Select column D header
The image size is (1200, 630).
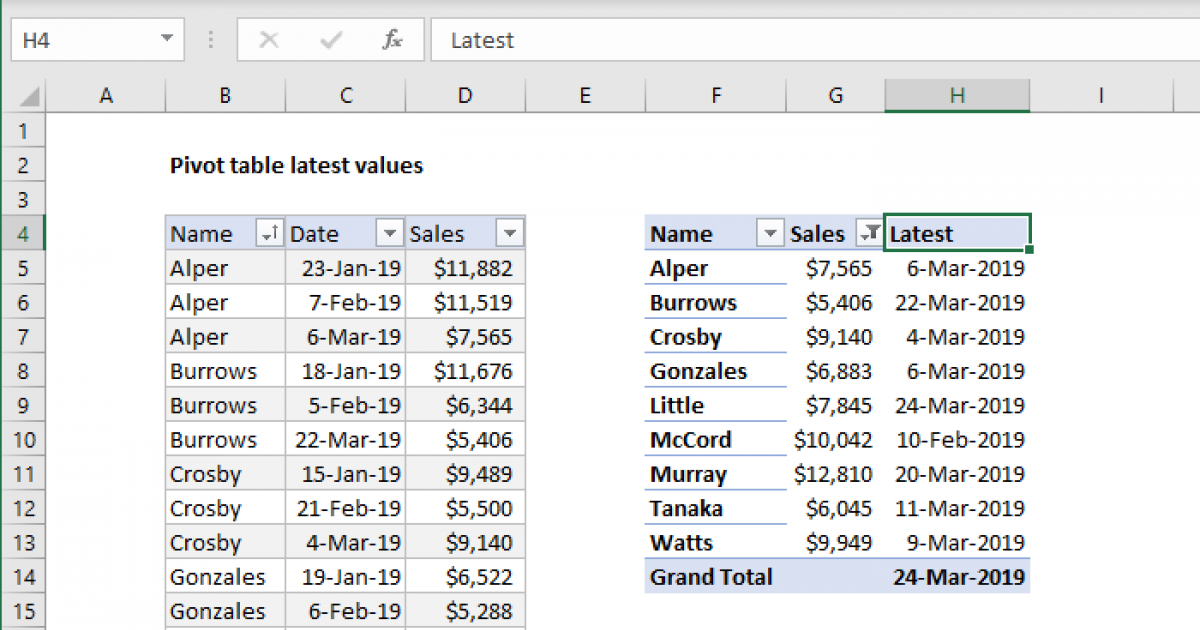pyautogui.click(x=465, y=96)
